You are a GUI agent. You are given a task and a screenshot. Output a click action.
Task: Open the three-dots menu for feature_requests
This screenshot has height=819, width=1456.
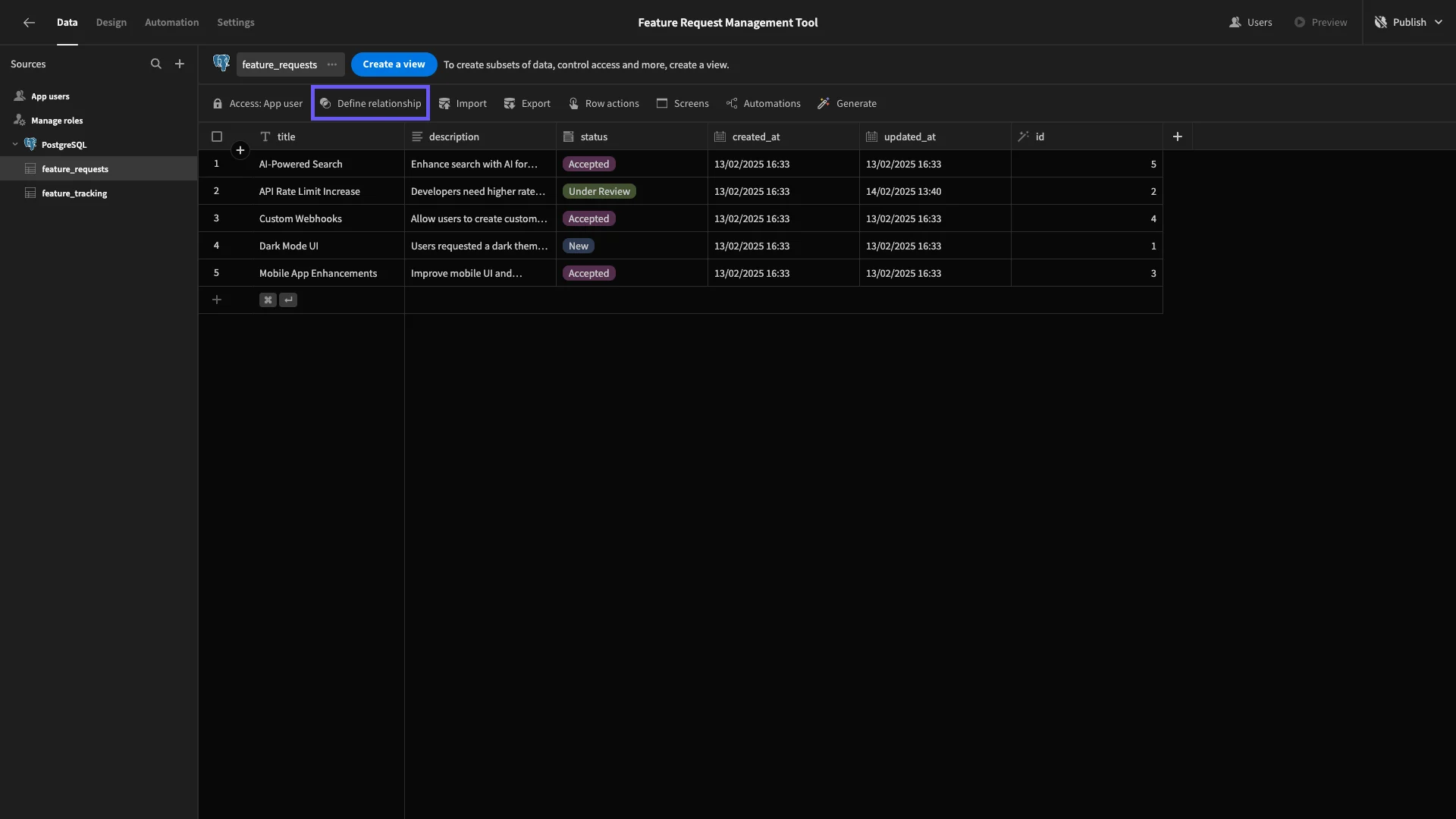click(332, 64)
